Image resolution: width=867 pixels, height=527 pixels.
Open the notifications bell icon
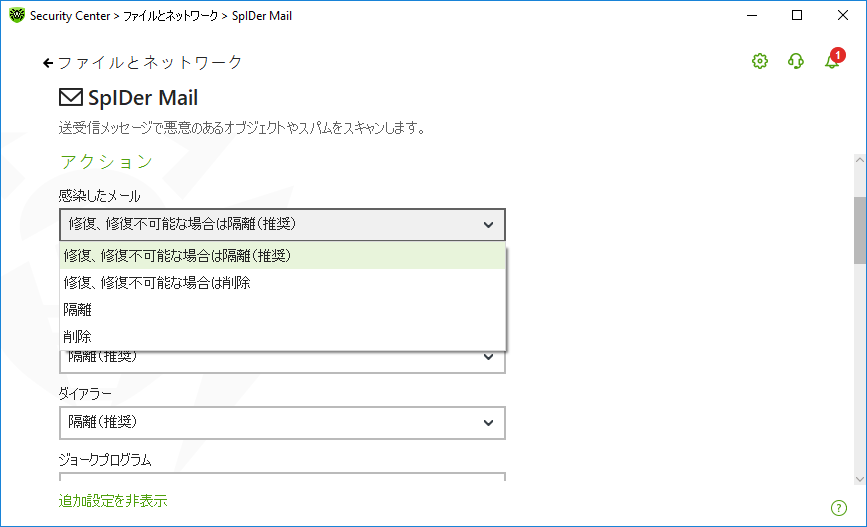(833, 60)
